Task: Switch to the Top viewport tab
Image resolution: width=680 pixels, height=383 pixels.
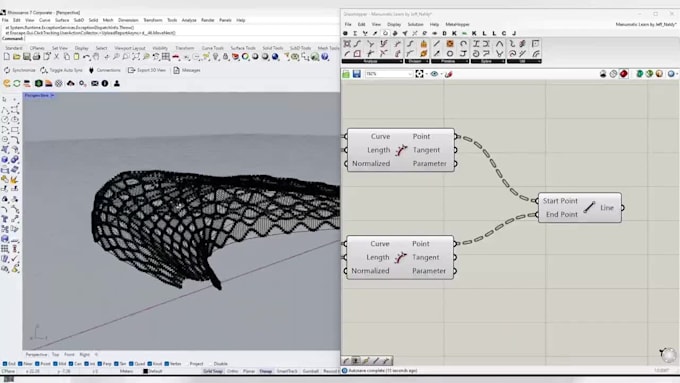Action: pos(56,354)
